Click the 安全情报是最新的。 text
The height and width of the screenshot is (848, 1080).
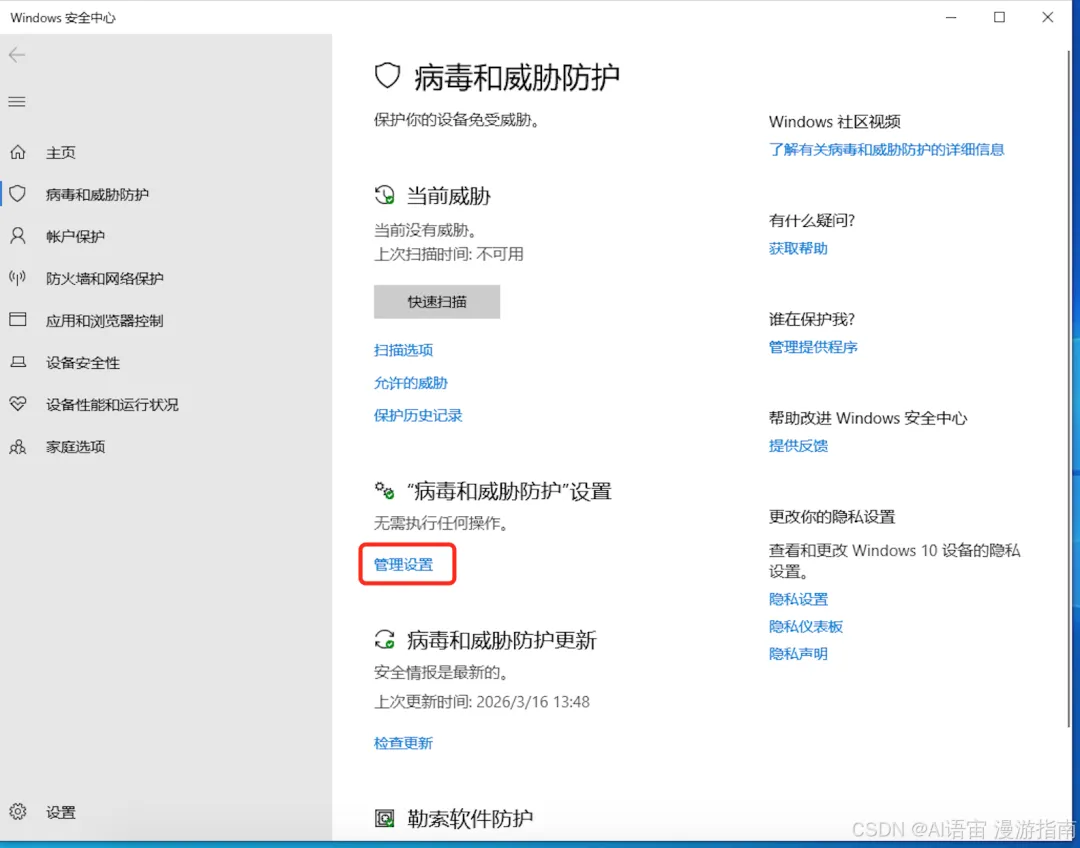442,672
